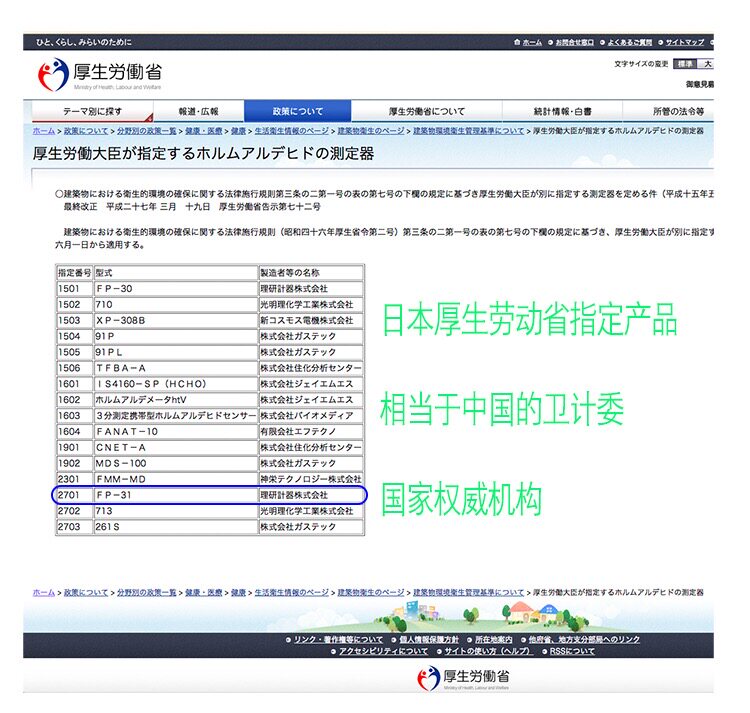Open footer link アクセシビリティについて

coord(384,652)
